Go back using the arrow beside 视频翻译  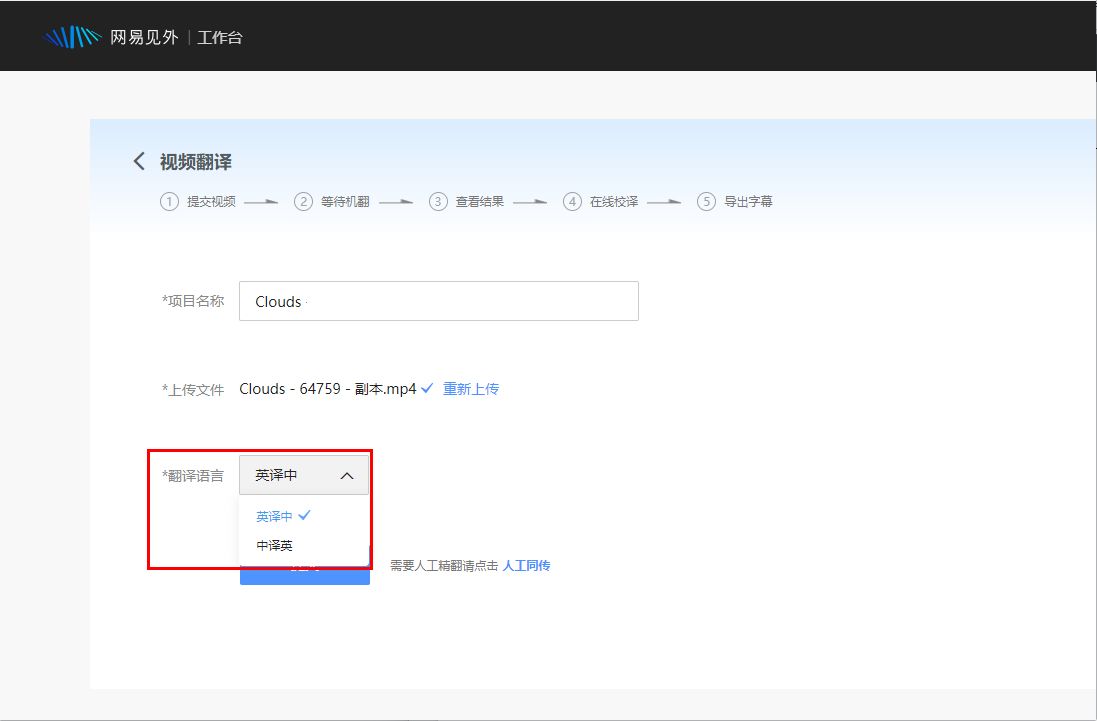[x=139, y=162]
